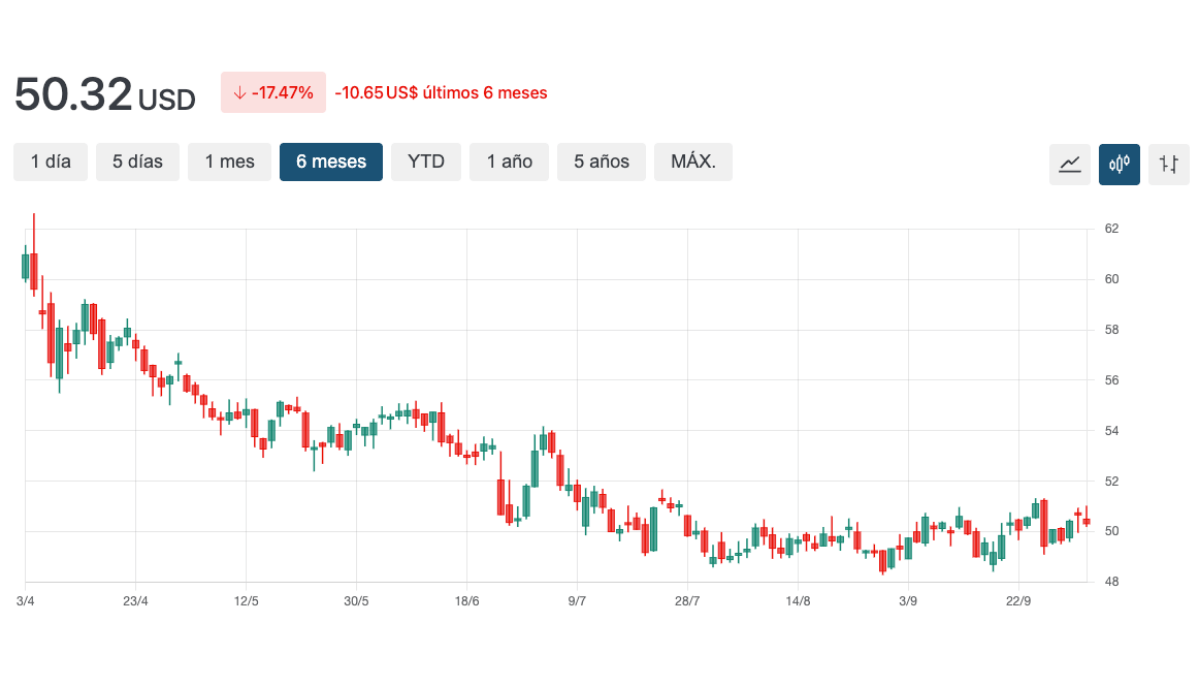The height and width of the screenshot is (675, 1200).
Task: Switch to OHLC bar chart view
Action: click(1169, 164)
